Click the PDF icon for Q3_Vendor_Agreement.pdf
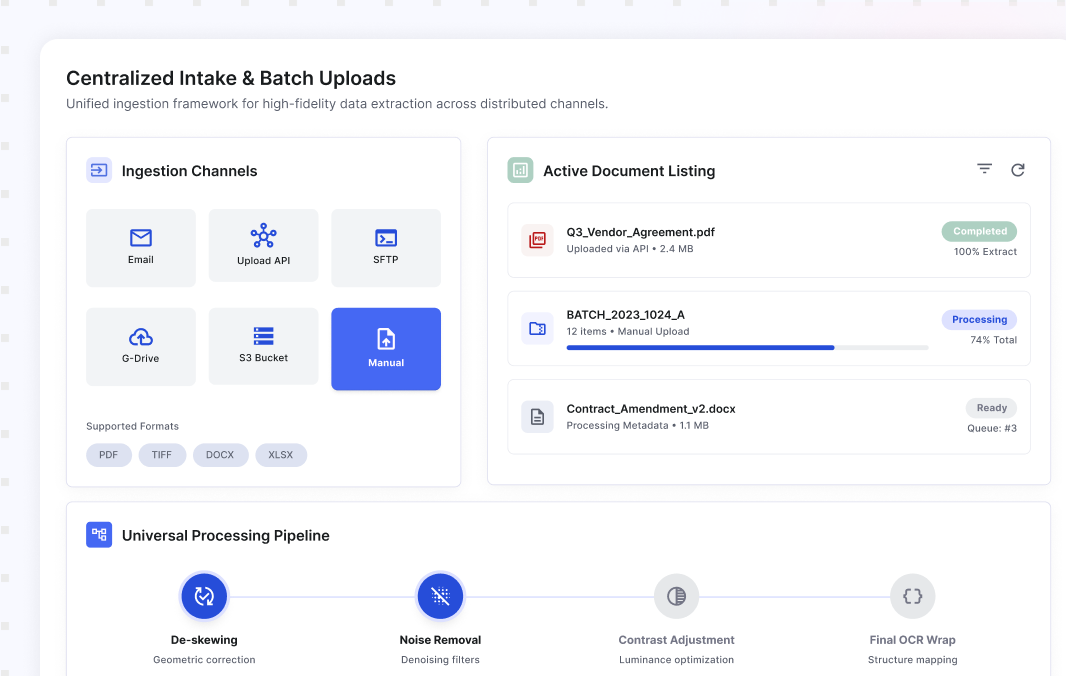Screen dimensions: 1066x676 [537, 240]
